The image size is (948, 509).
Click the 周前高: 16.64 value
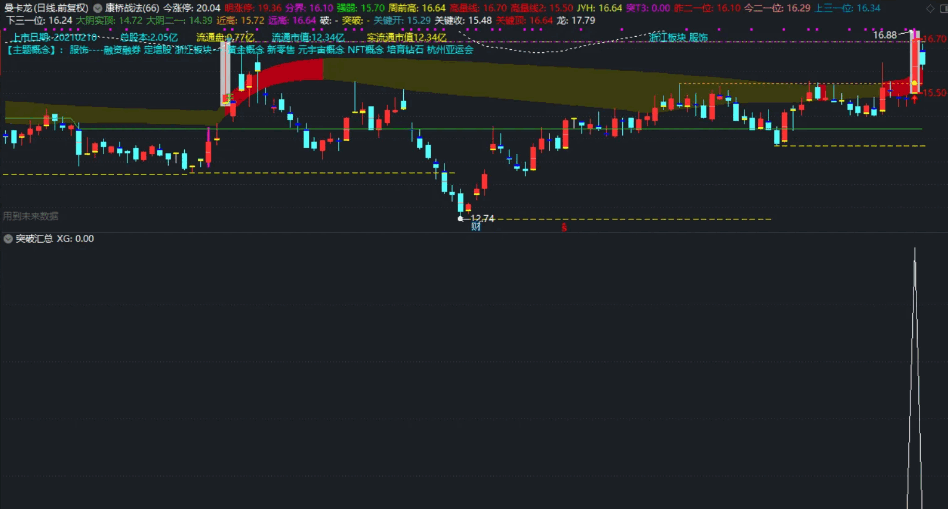tap(417, 8)
